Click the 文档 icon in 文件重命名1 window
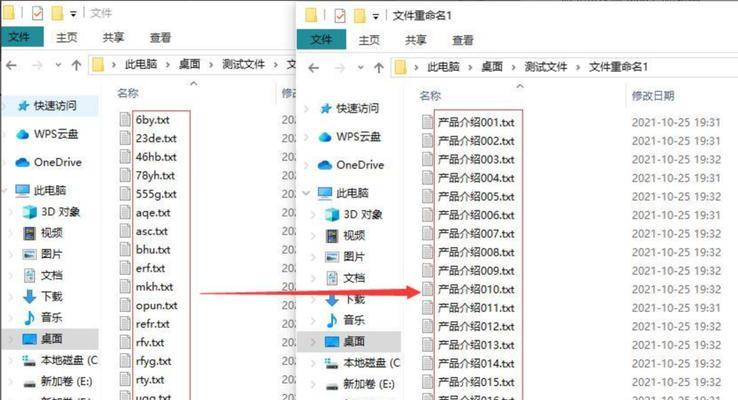The image size is (738, 400). tap(332, 278)
